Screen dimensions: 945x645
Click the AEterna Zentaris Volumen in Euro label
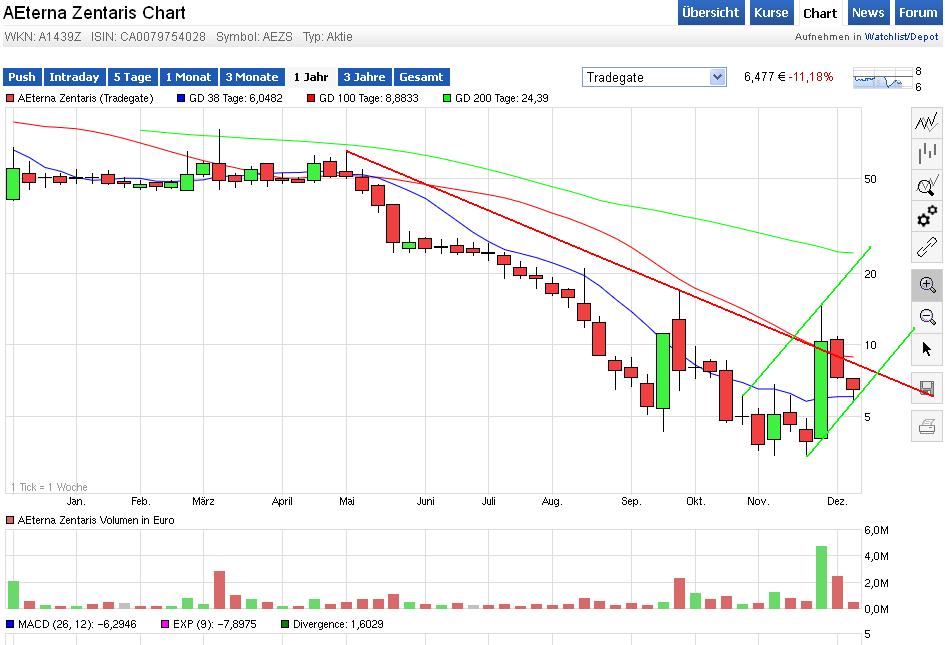tap(96, 520)
